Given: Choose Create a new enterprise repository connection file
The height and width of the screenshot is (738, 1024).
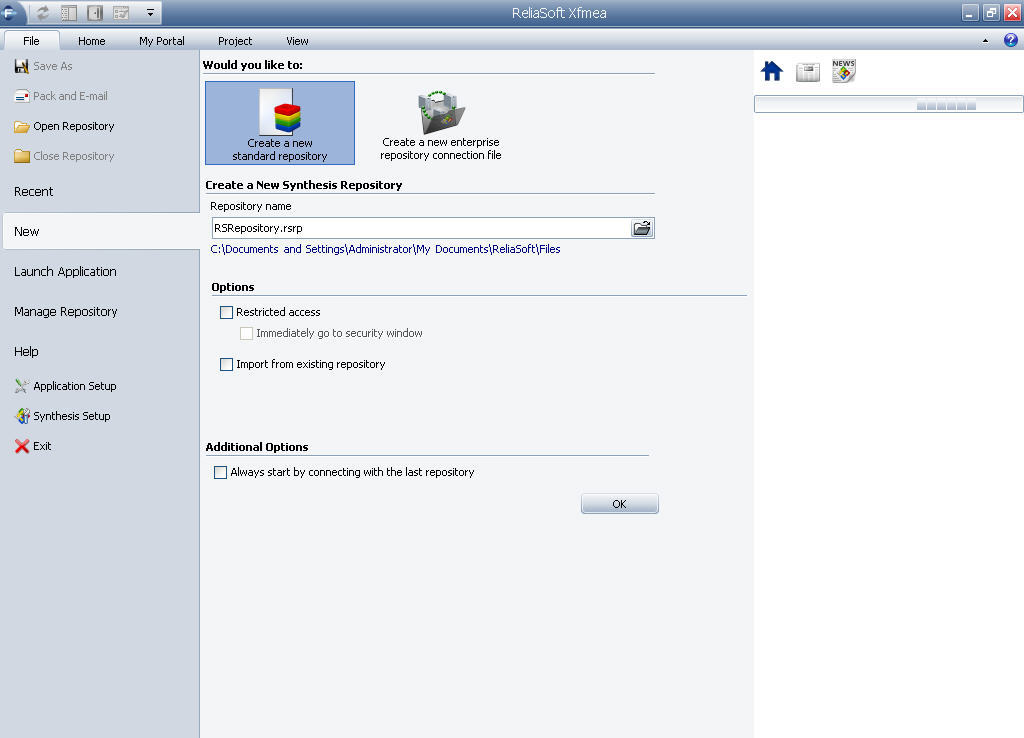Looking at the screenshot, I should (441, 125).
